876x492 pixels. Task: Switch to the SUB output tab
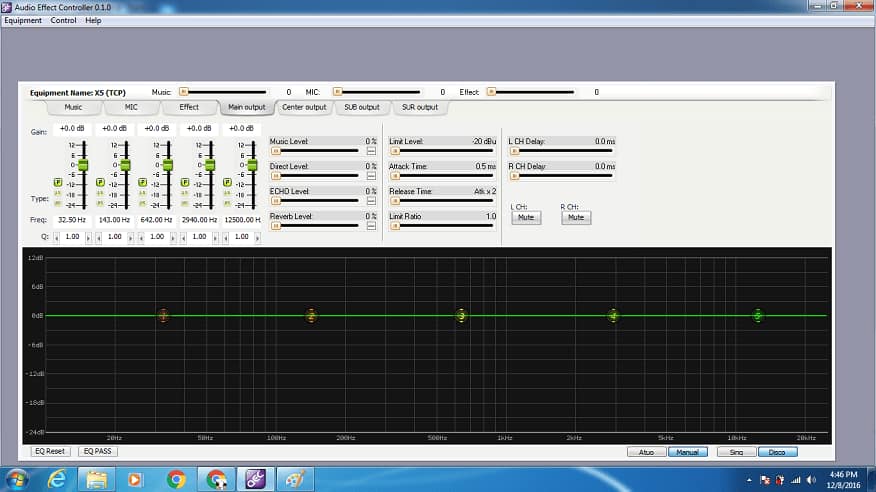362,107
